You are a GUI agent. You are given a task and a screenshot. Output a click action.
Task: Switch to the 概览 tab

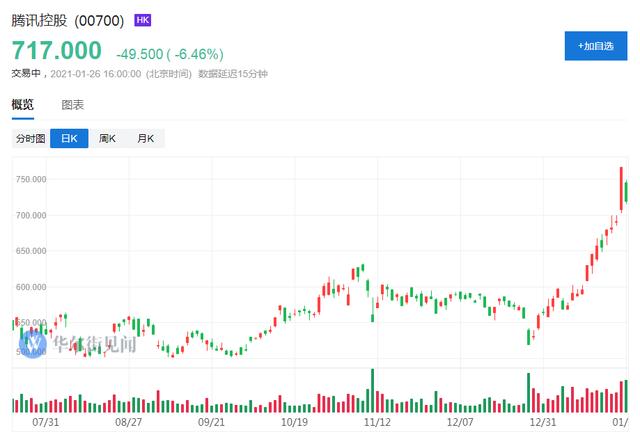[x=22, y=104]
